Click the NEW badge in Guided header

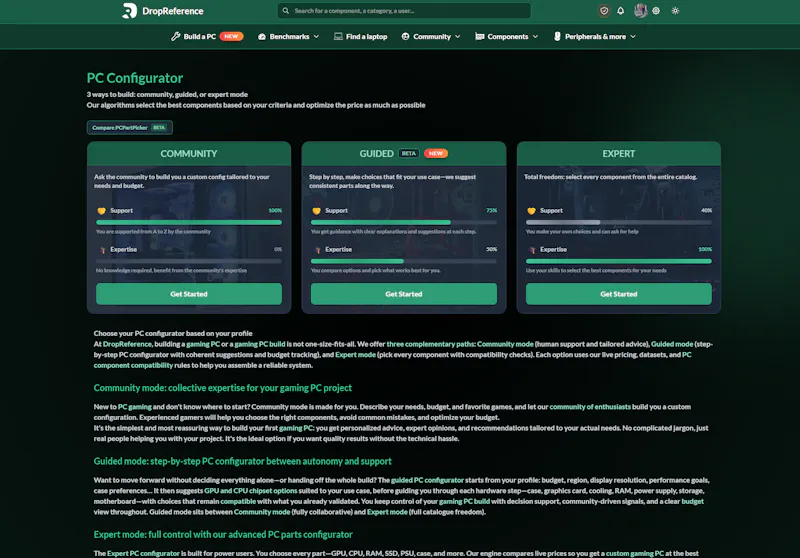(x=436, y=154)
